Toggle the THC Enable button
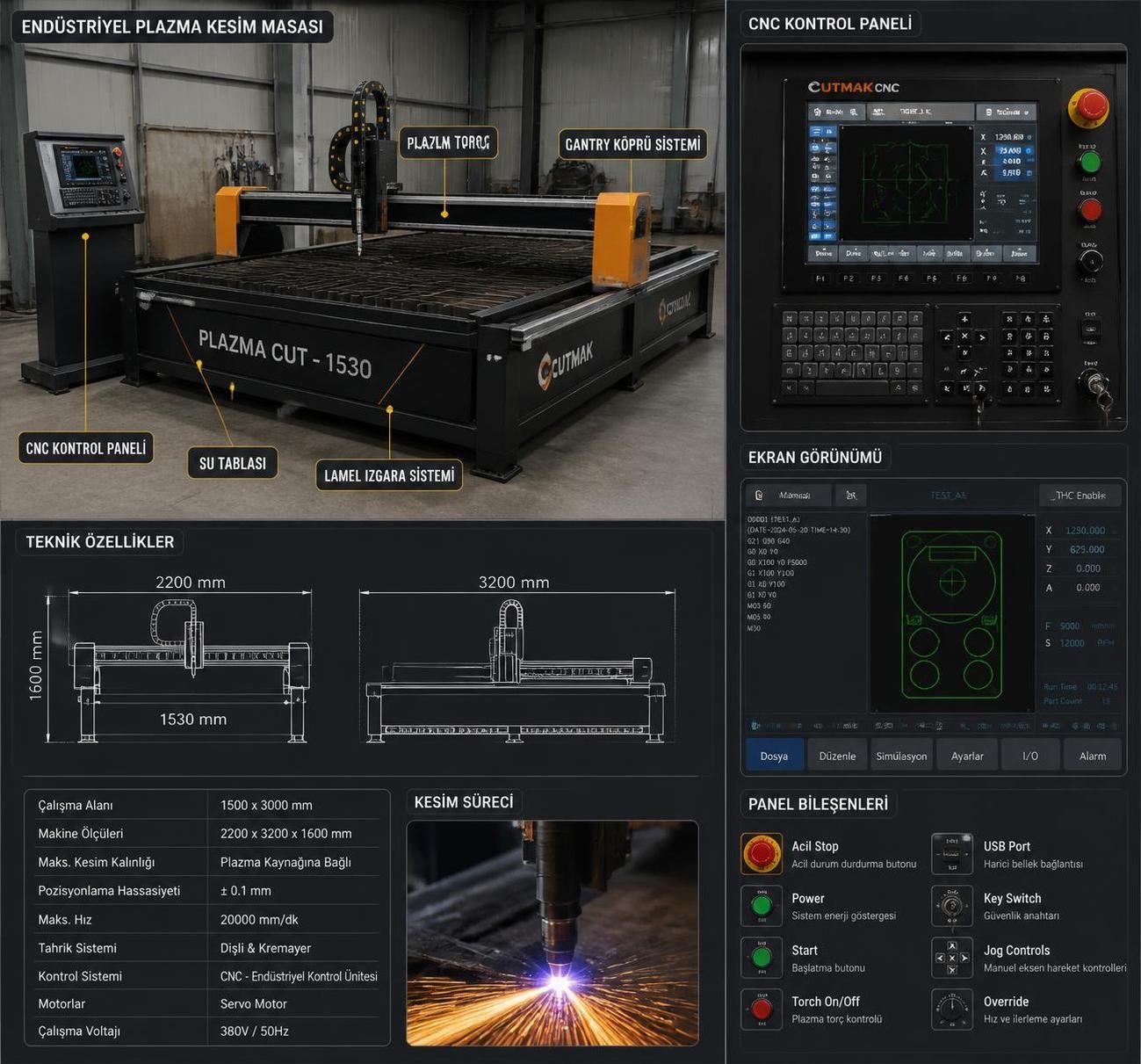 click(x=1080, y=496)
